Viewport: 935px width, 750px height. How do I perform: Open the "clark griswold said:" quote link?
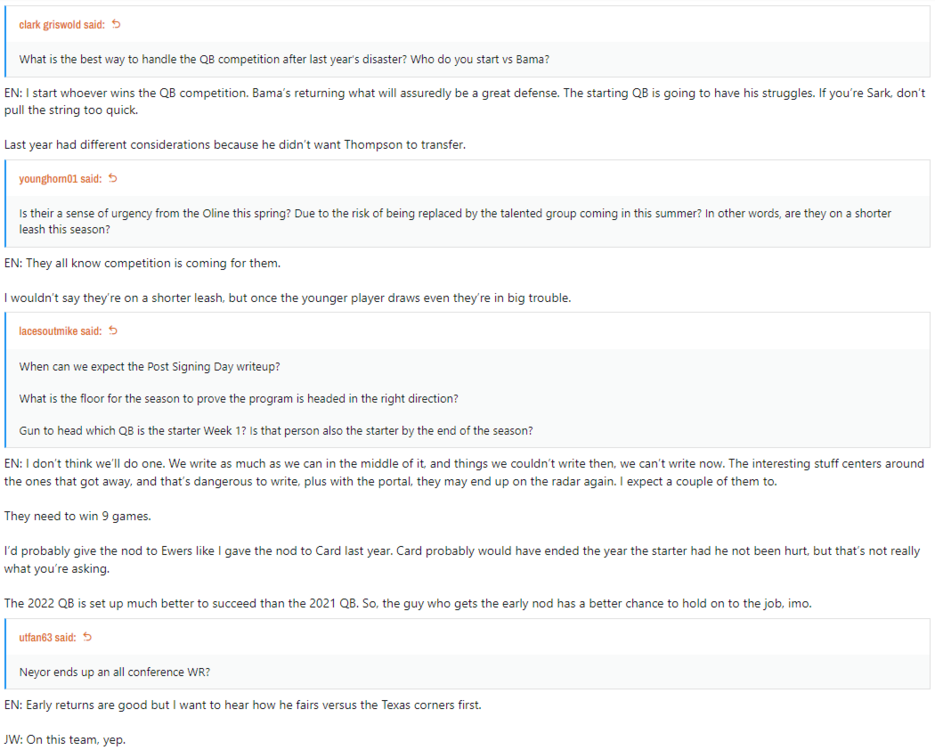[x=62, y=25]
